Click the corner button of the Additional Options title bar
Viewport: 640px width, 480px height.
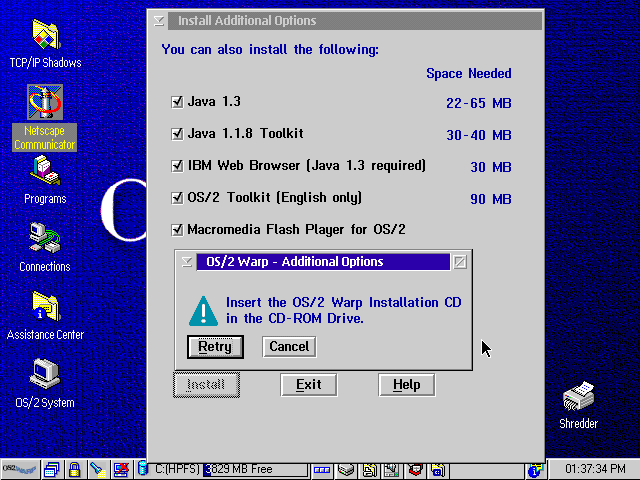(x=460, y=262)
